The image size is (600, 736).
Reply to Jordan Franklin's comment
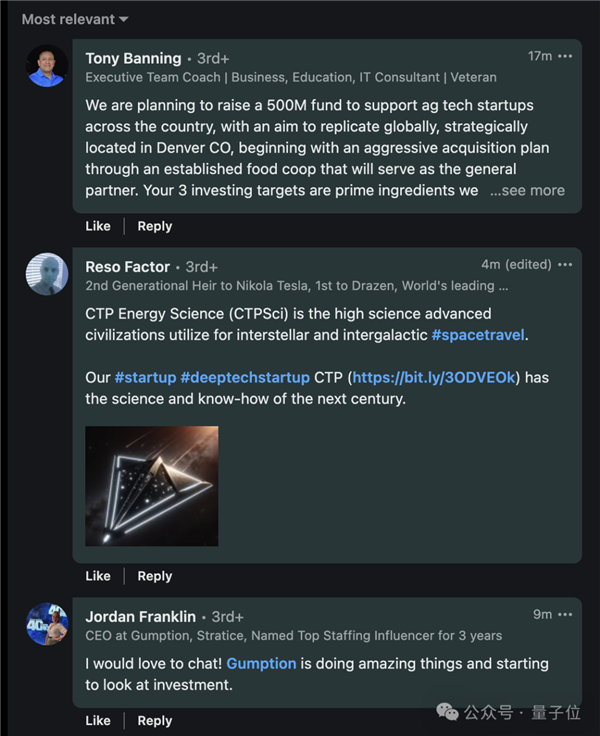tap(155, 721)
